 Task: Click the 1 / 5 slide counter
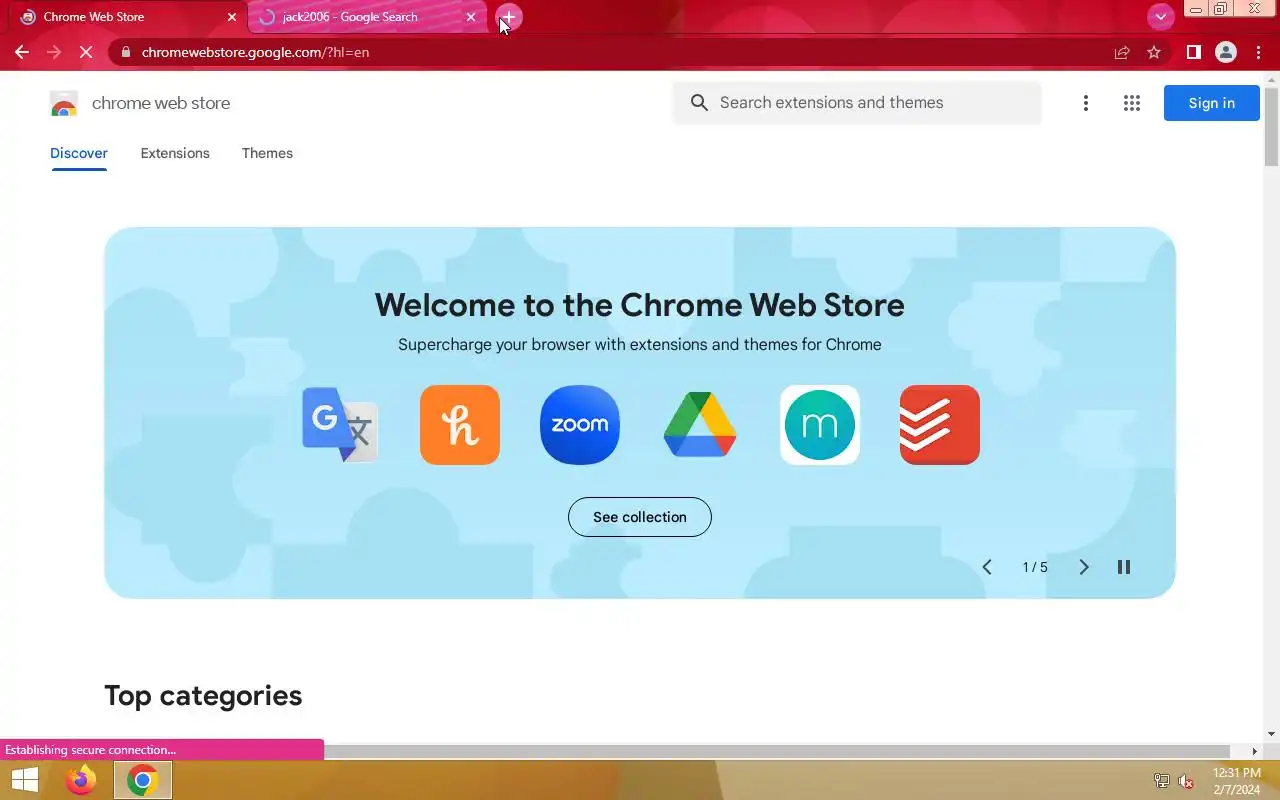[x=1035, y=567]
